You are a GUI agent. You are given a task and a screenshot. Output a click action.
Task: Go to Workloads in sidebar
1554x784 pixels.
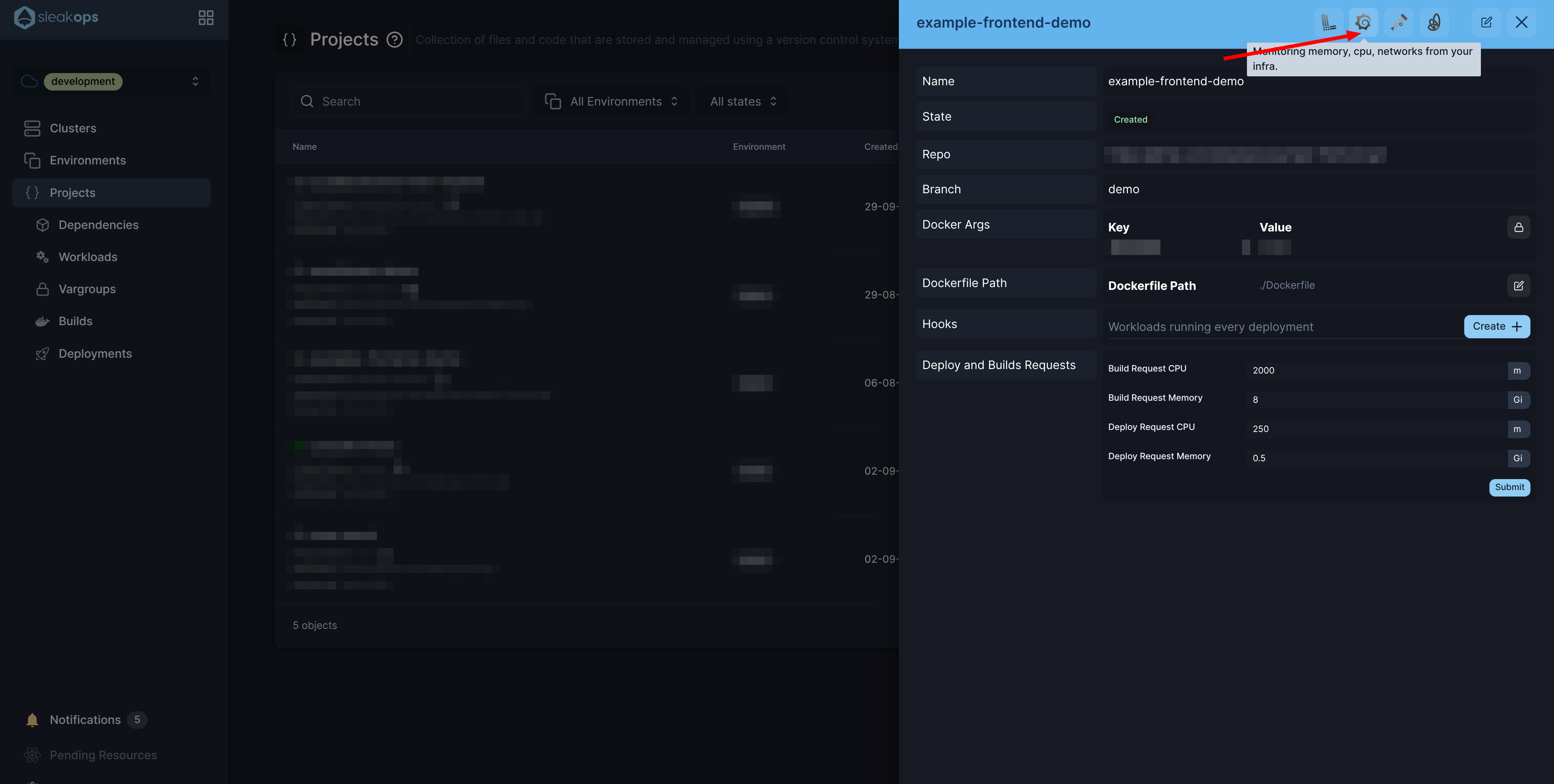pos(88,257)
